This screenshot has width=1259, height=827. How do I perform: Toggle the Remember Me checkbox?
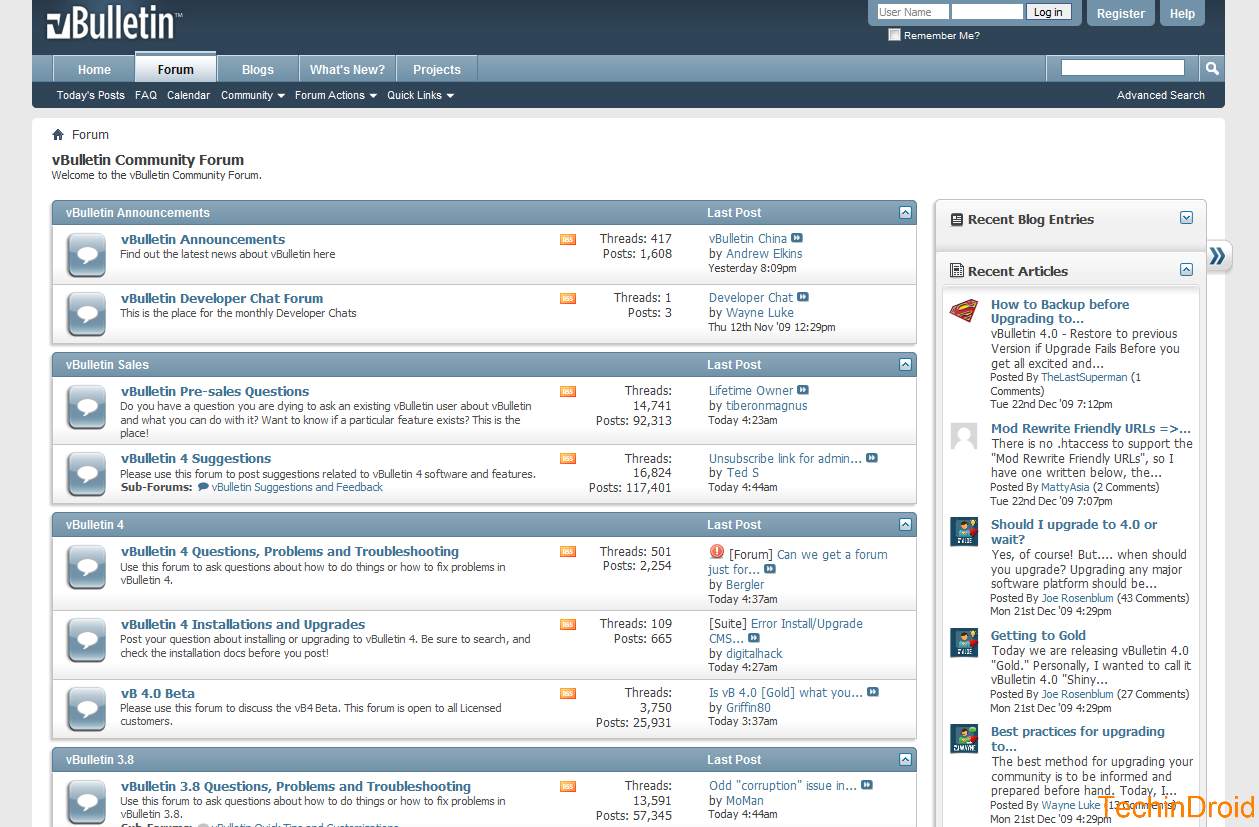pyautogui.click(x=894, y=35)
